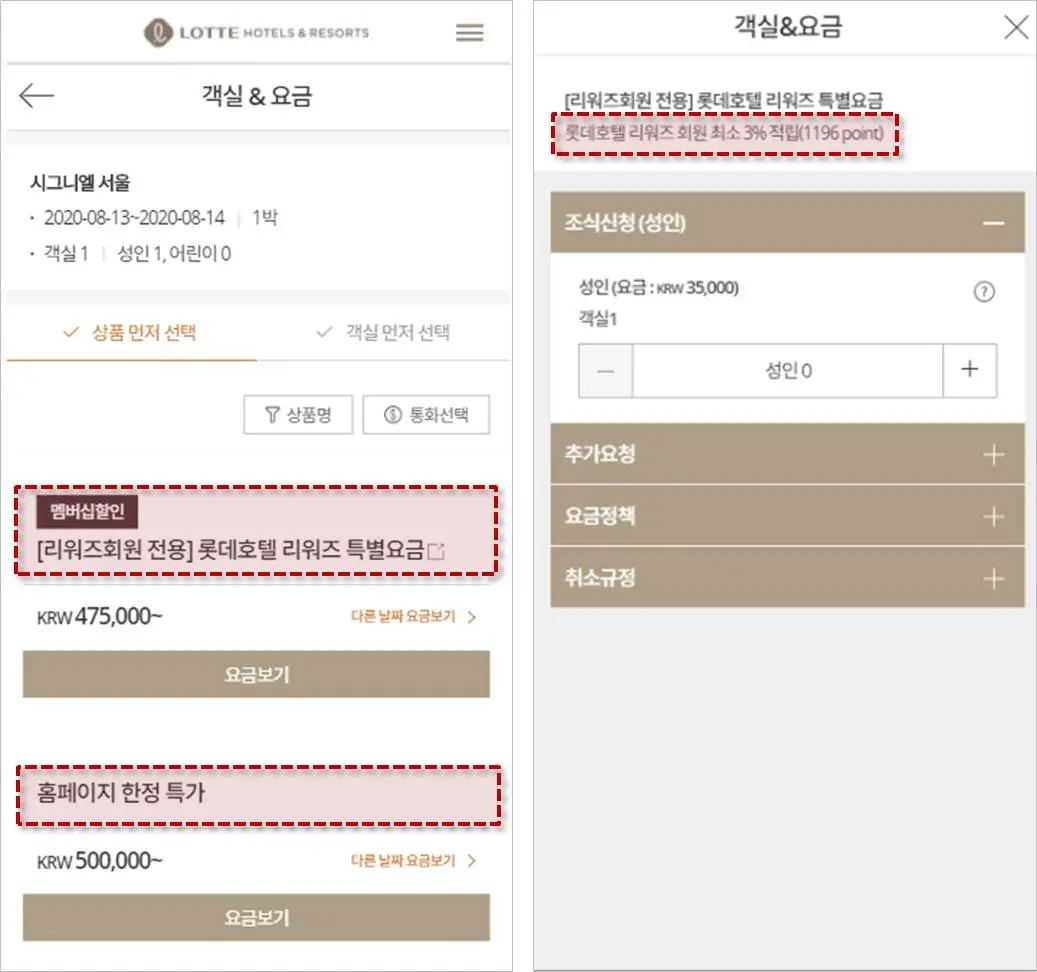This screenshot has width=1037, height=972.
Task: Open 다른 날짜 요금보기 for 500,000 rate
Action: click(413, 860)
